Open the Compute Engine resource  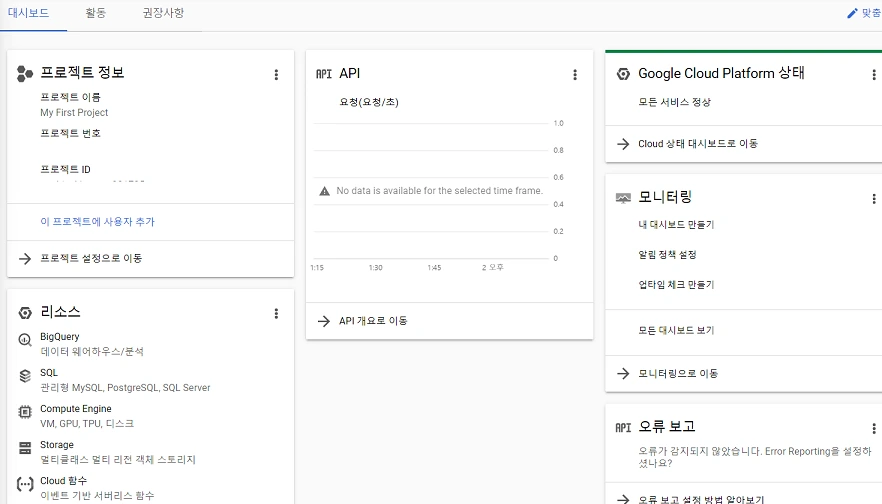coord(75,408)
